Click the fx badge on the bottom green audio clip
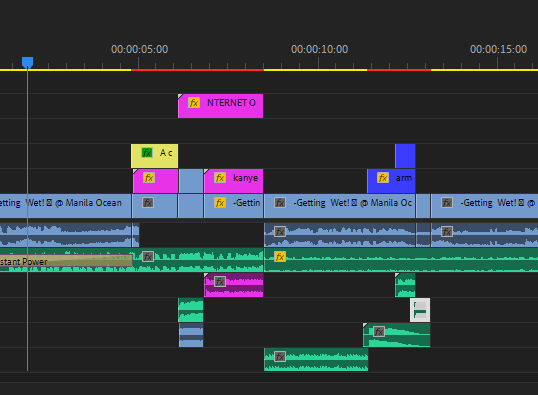Viewport: 538px width, 395px height. click(280, 357)
